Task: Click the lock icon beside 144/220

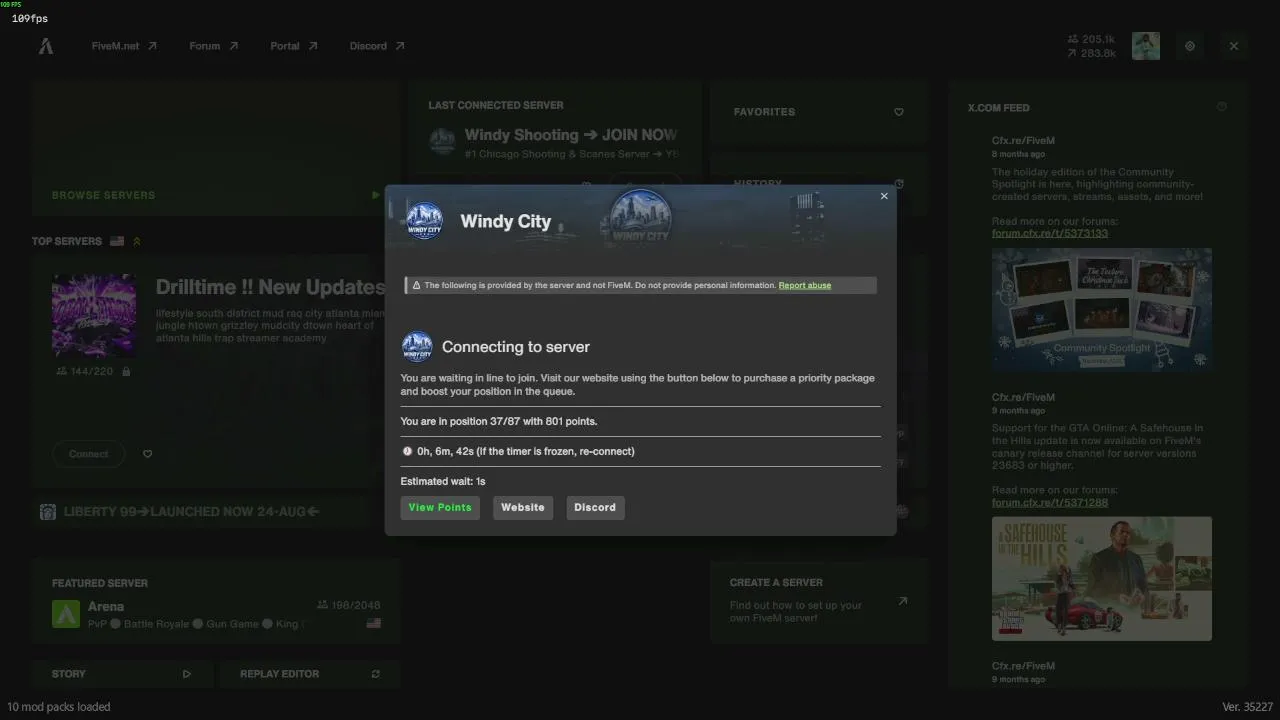Action: [x=126, y=371]
